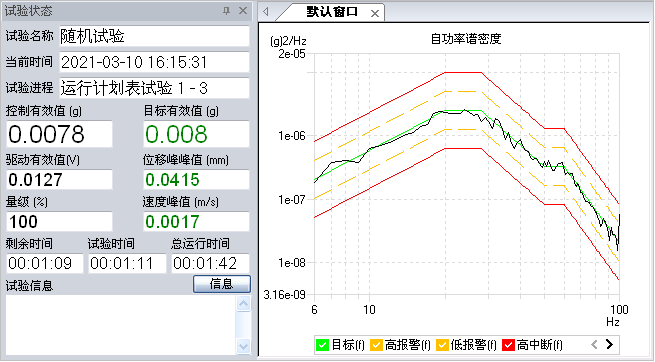Click the 量级 (%) label
This screenshot has width=655, height=362.
pos(27,202)
